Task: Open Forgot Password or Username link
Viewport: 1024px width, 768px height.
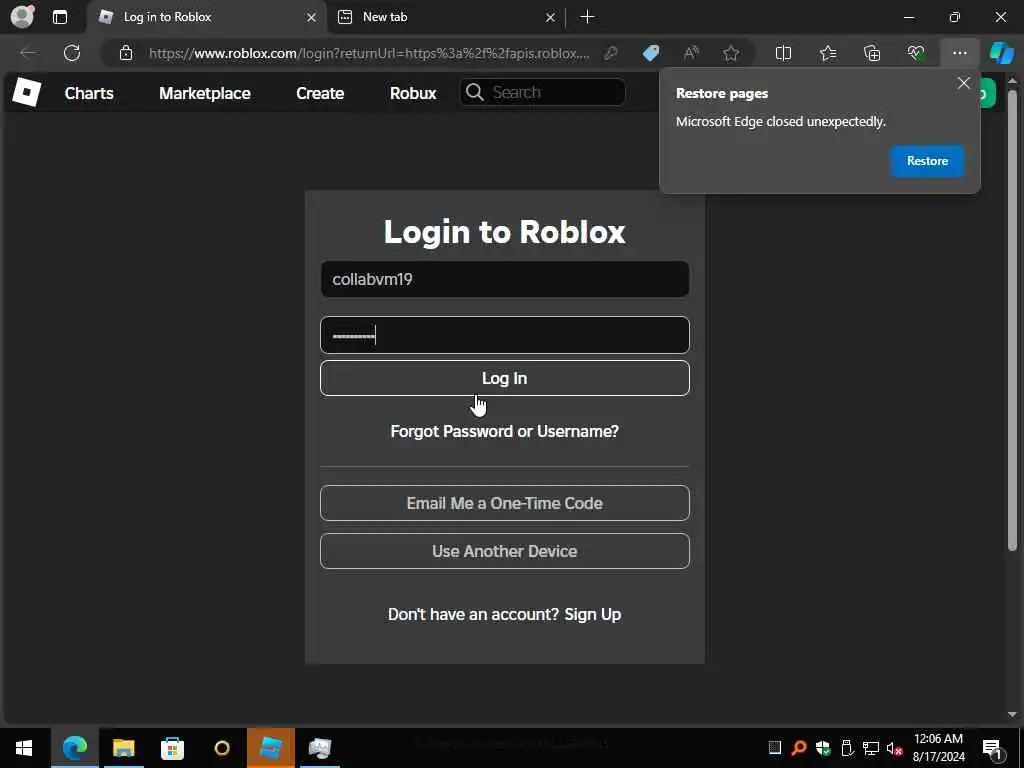Action: tap(504, 431)
